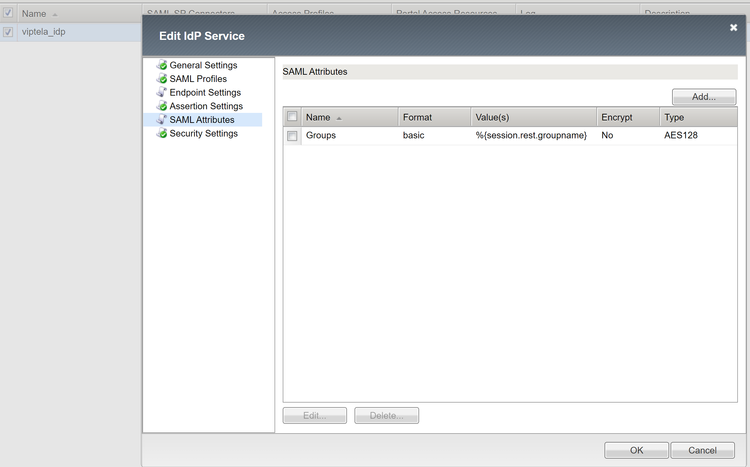Click the Add attribute button

[x=704, y=97]
